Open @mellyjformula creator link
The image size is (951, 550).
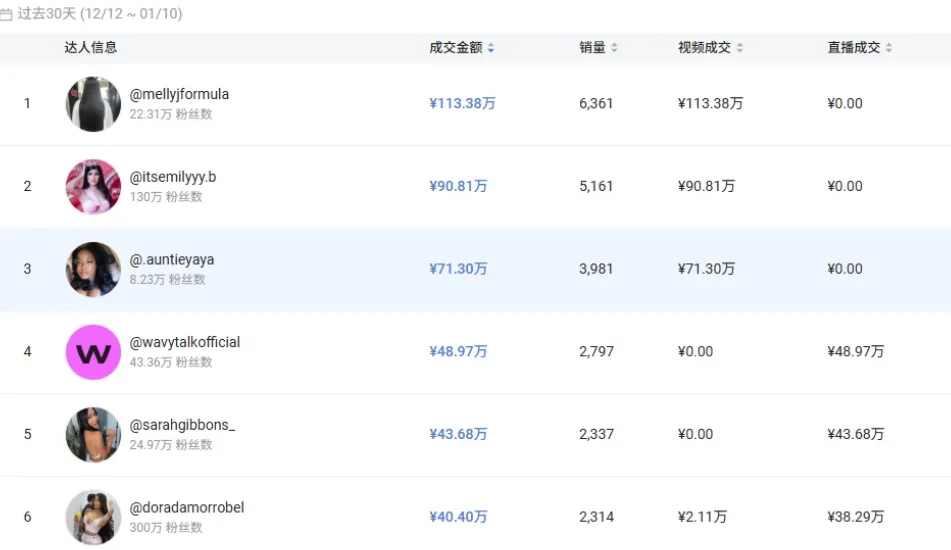pyautogui.click(x=179, y=94)
